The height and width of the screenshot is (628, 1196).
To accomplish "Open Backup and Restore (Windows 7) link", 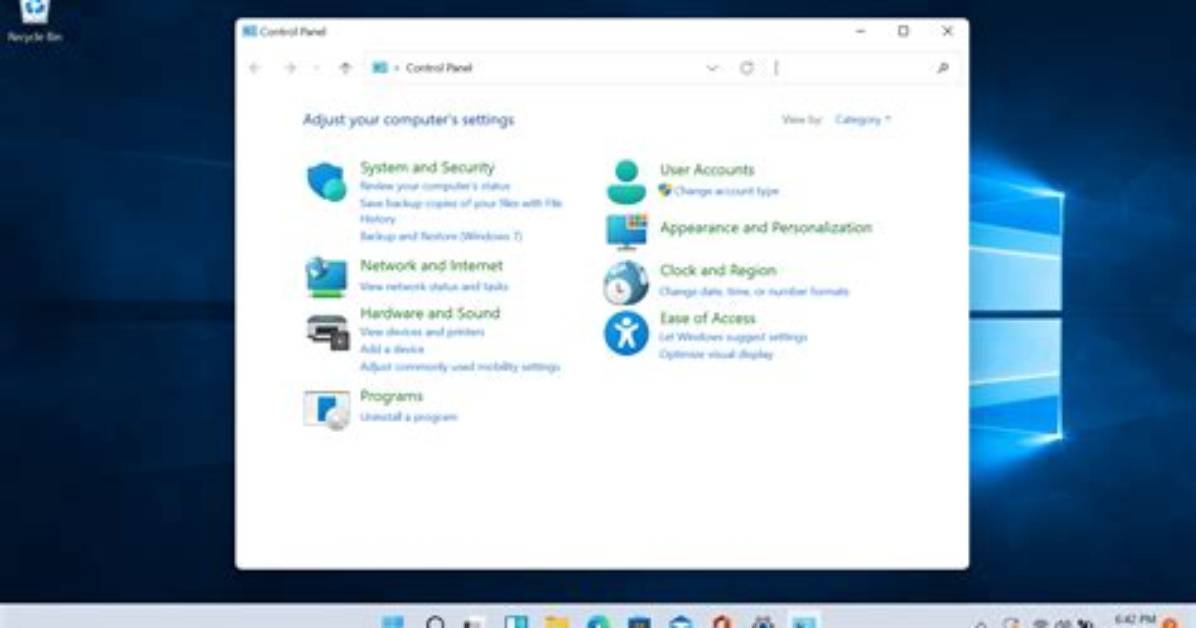I will coord(441,237).
